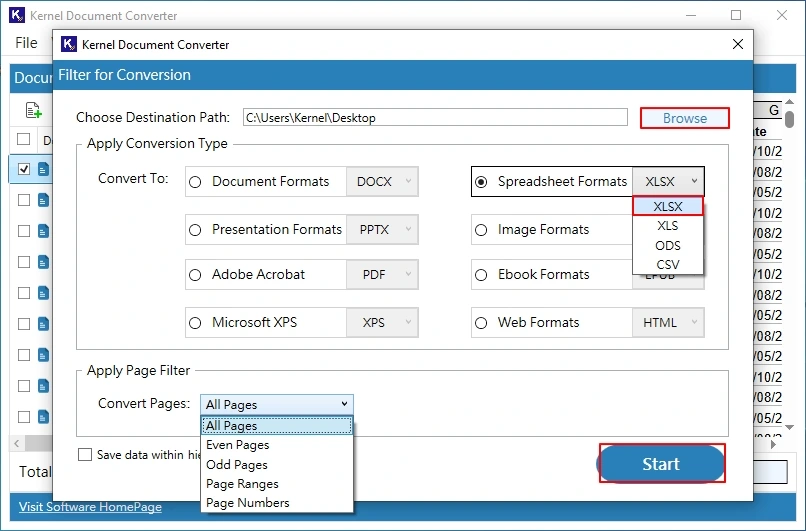Image resolution: width=806 pixels, height=531 pixels.
Task: Select the Document Formats radio button
Action: coord(195,182)
